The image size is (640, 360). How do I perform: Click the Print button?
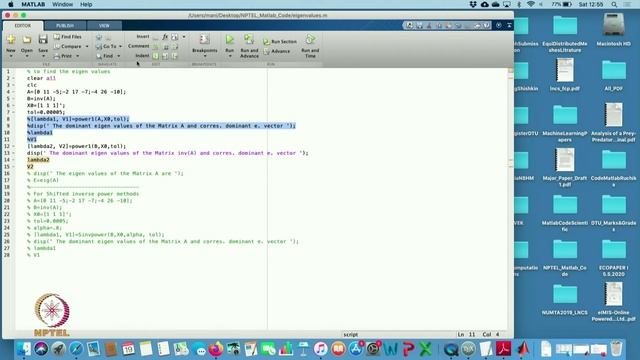[x=63, y=56]
